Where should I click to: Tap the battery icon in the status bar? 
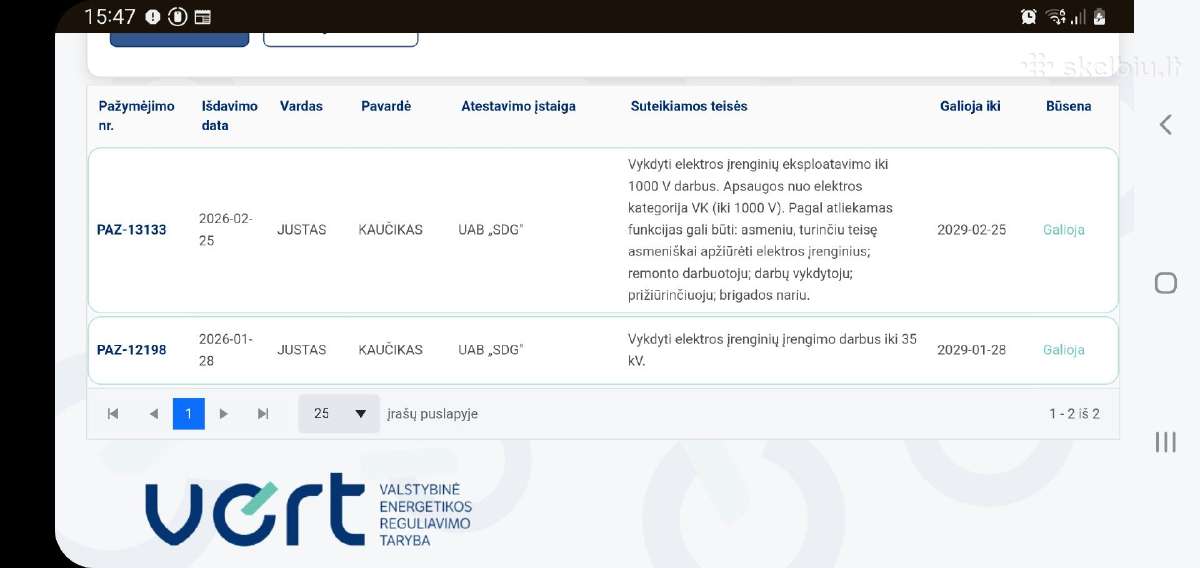pos(1099,16)
